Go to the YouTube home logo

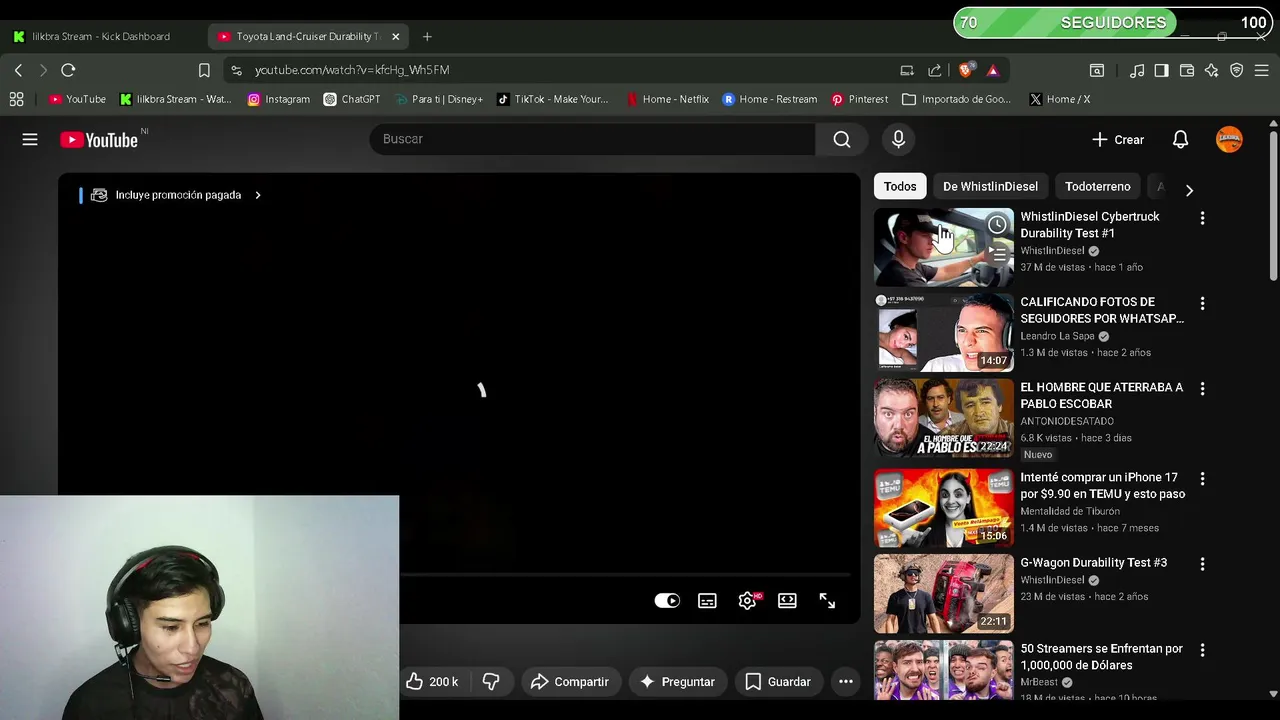[99, 140]
